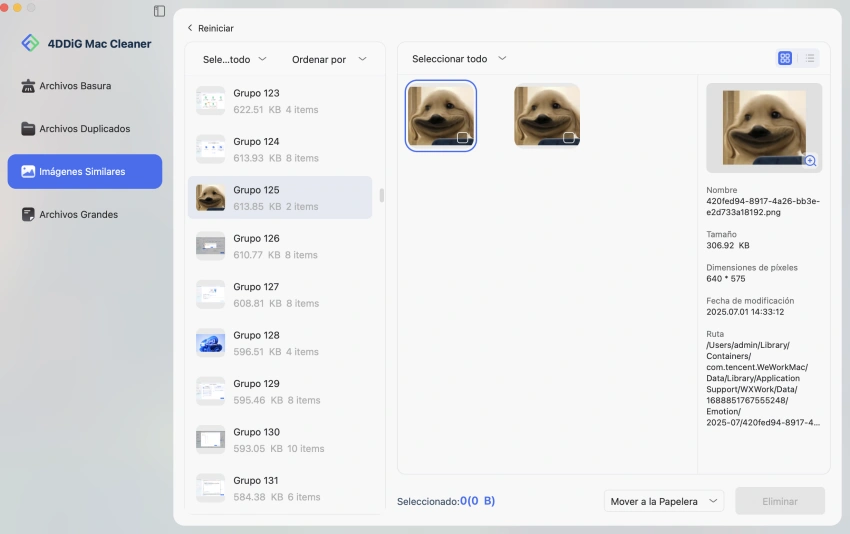Click Grupo 126 thumbnail icon

210,246
